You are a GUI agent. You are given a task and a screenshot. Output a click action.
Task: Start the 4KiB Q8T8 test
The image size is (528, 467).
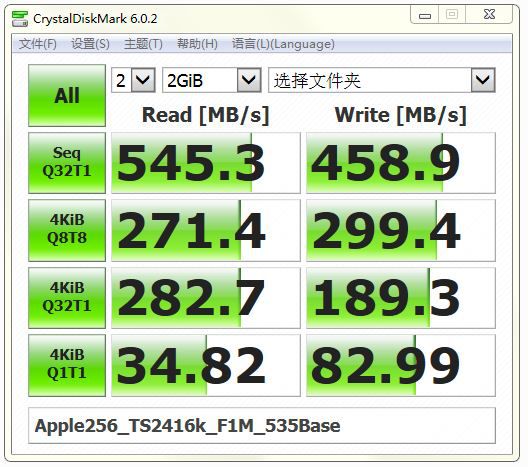pos(67,230)
